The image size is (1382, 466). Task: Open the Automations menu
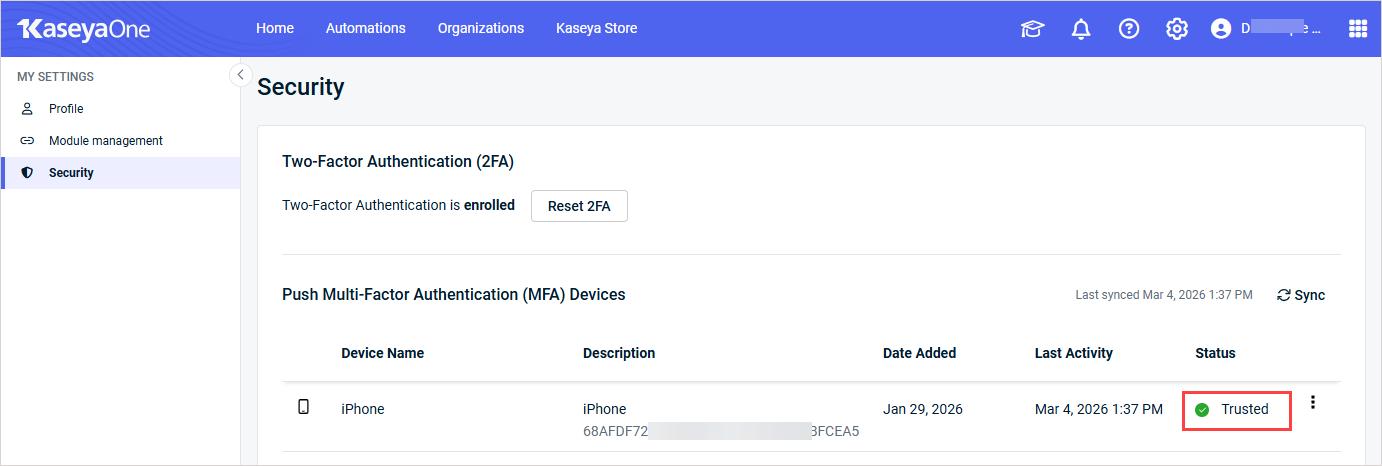coord(366,28)
